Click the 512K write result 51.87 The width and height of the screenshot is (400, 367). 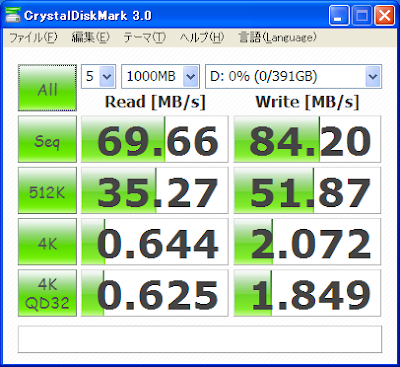pos(307,191)
